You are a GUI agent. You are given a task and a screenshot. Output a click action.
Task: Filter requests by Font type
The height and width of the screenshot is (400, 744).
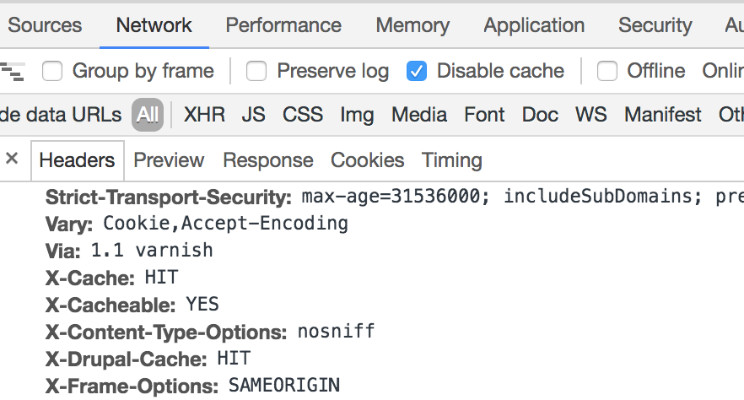click(x=484, y=115)
